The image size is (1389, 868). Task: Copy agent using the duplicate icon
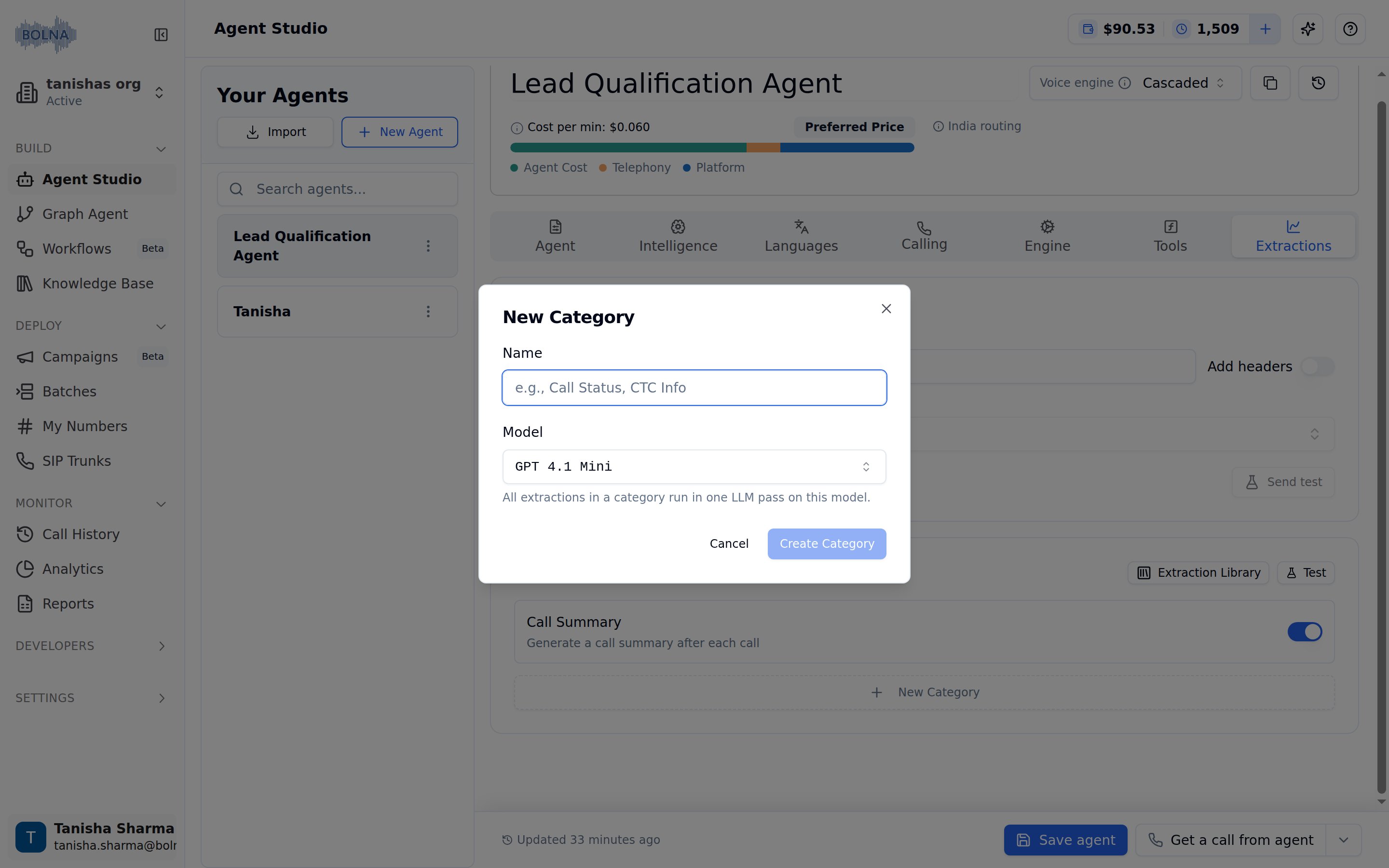[x=1270, y=83]
